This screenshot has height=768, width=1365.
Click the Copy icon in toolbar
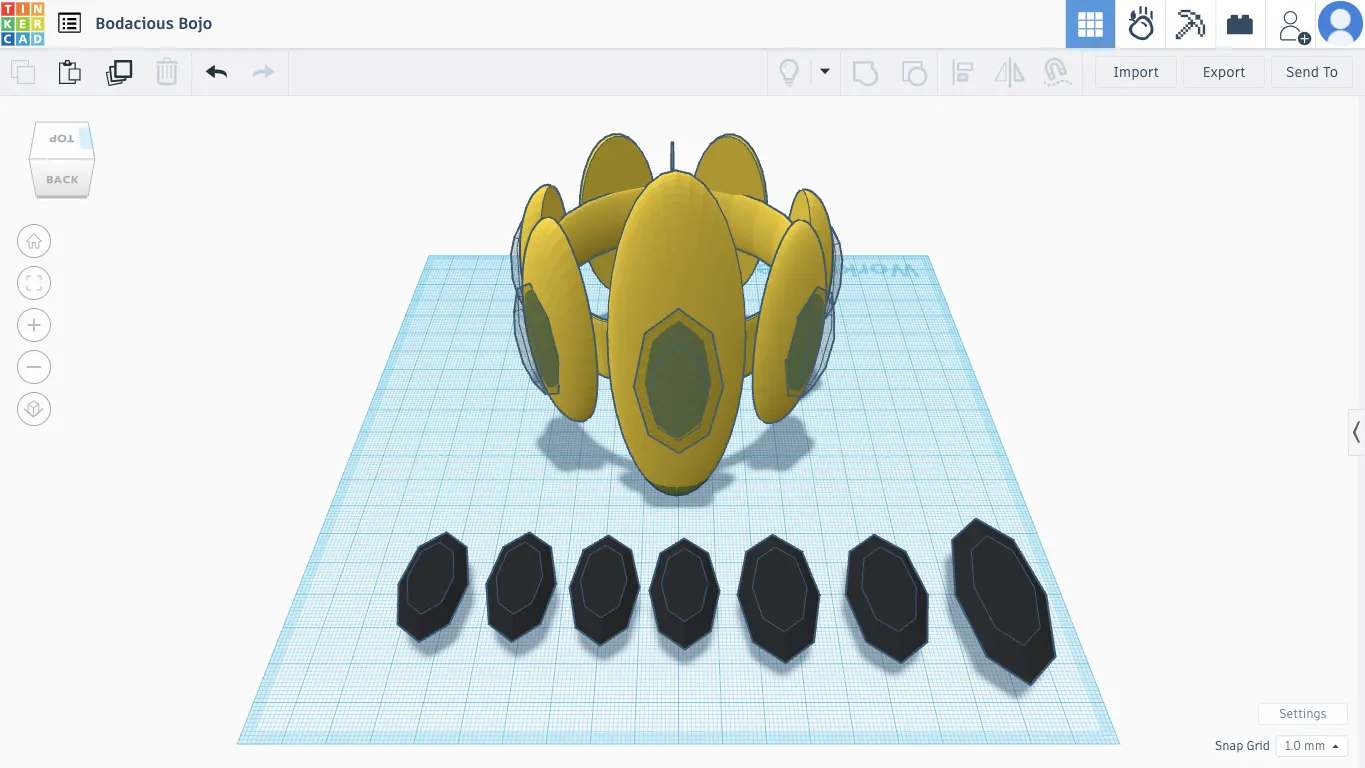click(22, 72)
